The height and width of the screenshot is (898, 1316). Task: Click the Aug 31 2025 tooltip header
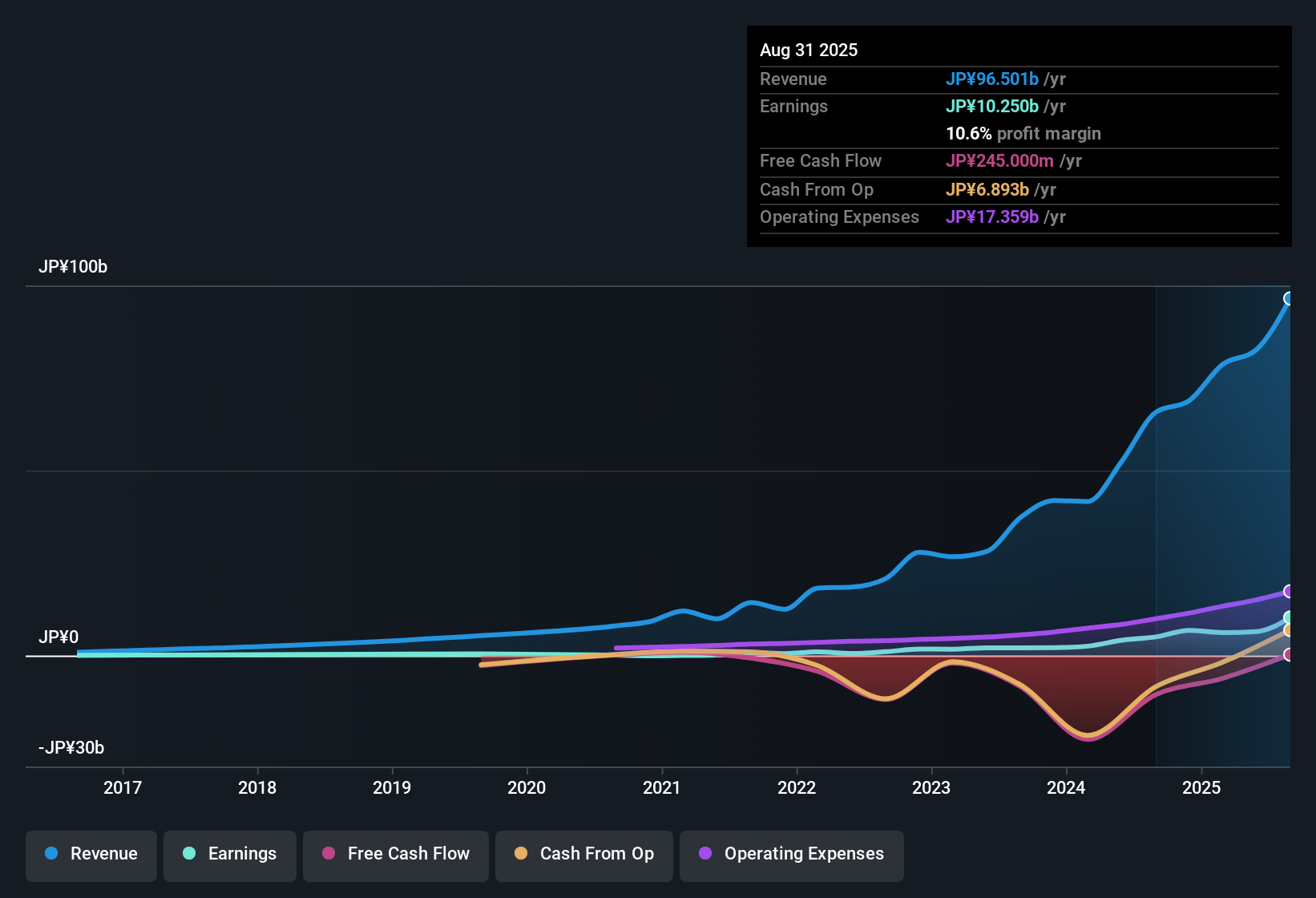click(x=809, y=50)
